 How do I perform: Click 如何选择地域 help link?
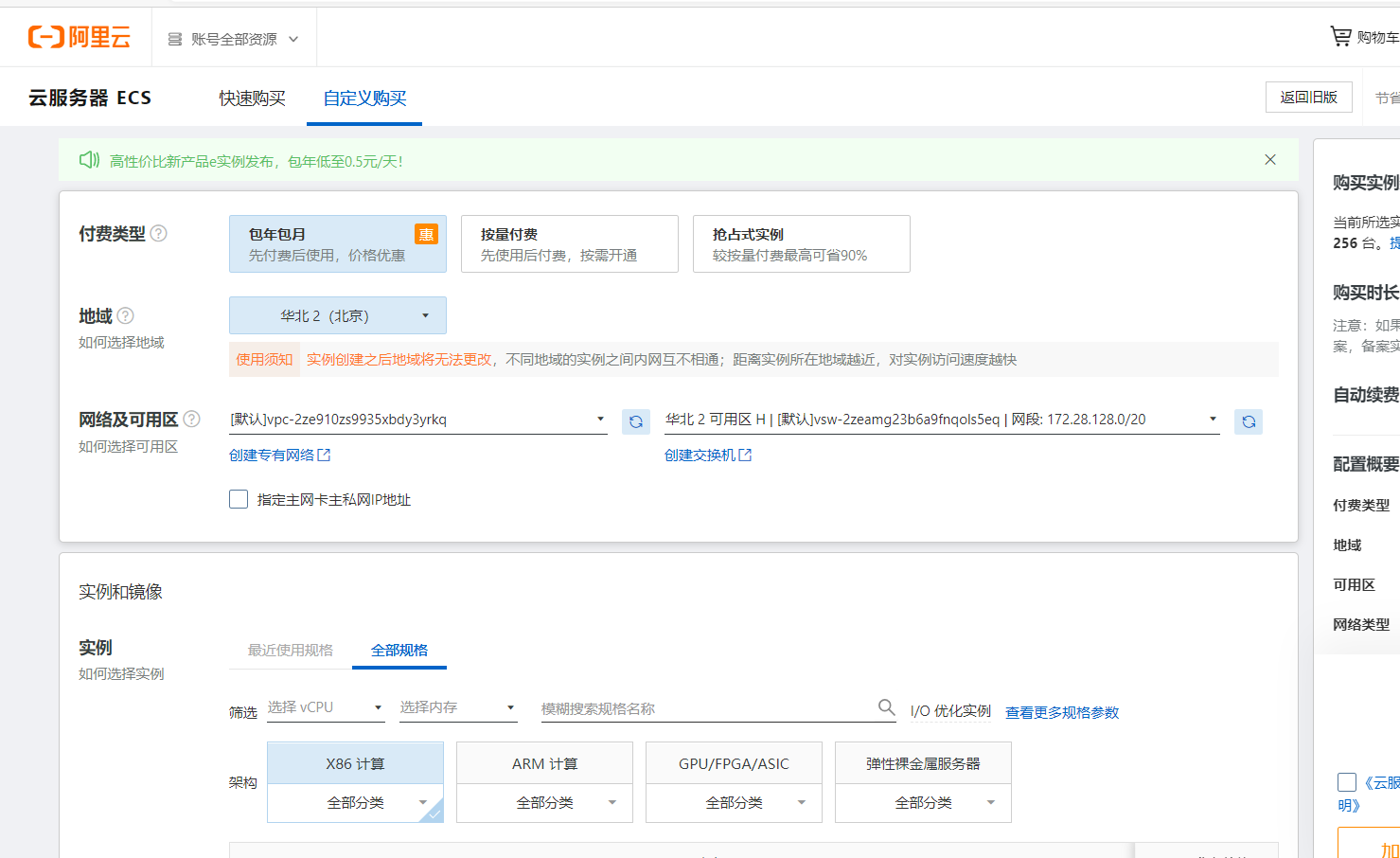[x=121, y=342]
